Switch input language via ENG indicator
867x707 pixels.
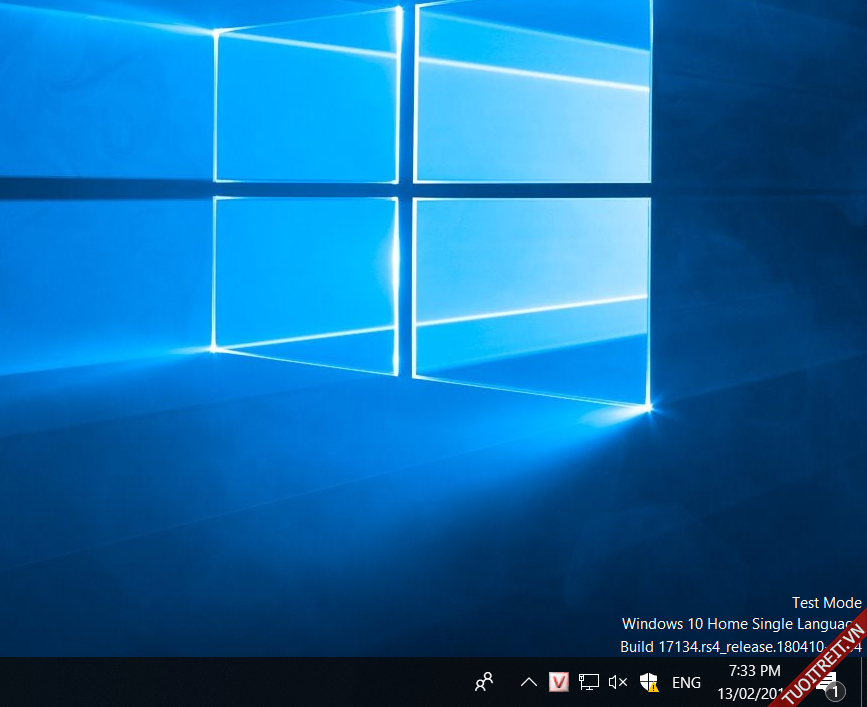pyautogui.click(x=686, y=683)
